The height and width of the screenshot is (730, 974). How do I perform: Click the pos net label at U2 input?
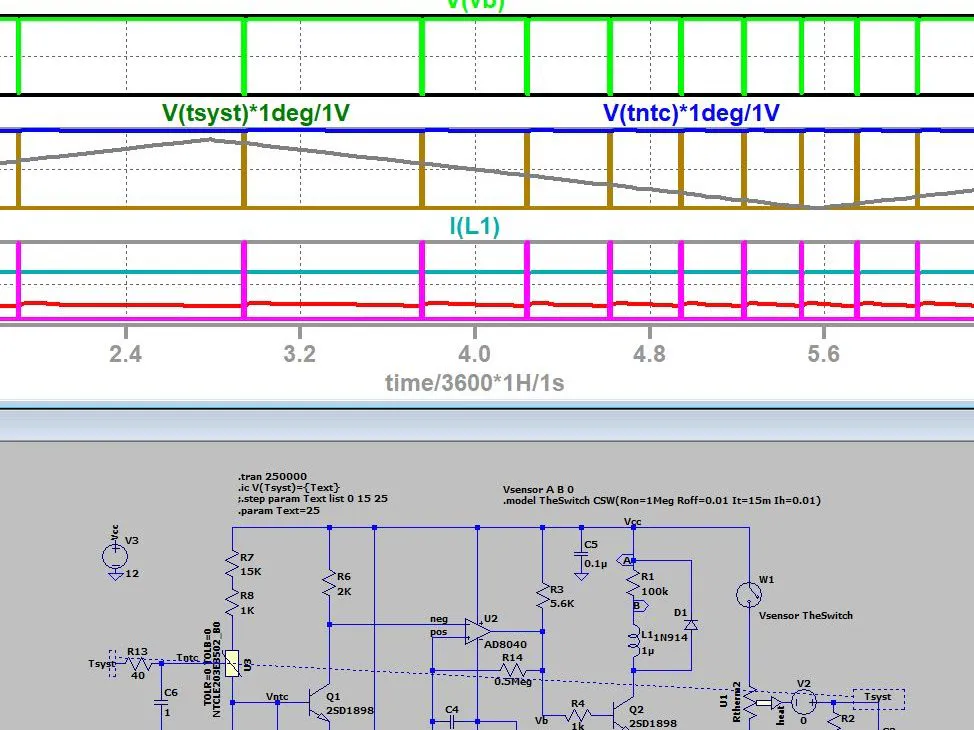(439, 632)
